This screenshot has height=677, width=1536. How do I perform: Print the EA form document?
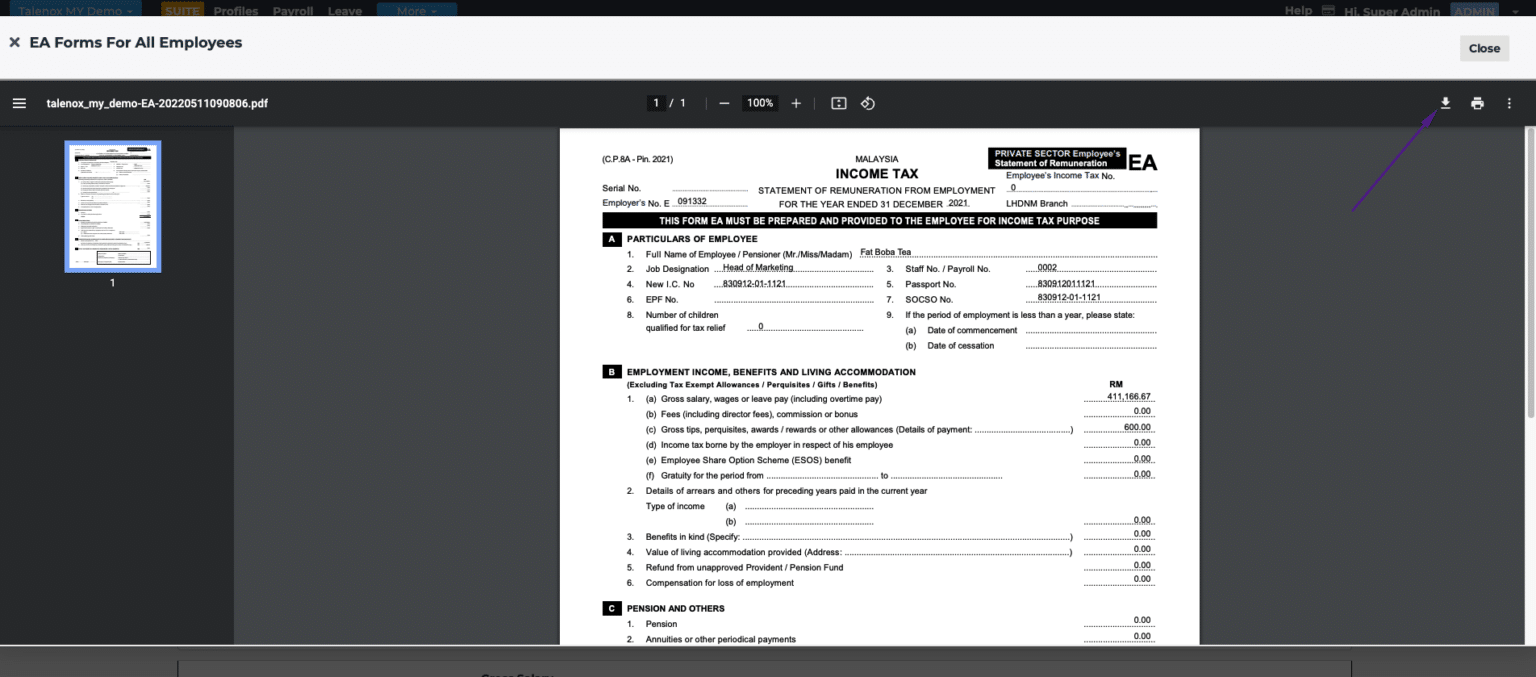[x=1477, y=102]
